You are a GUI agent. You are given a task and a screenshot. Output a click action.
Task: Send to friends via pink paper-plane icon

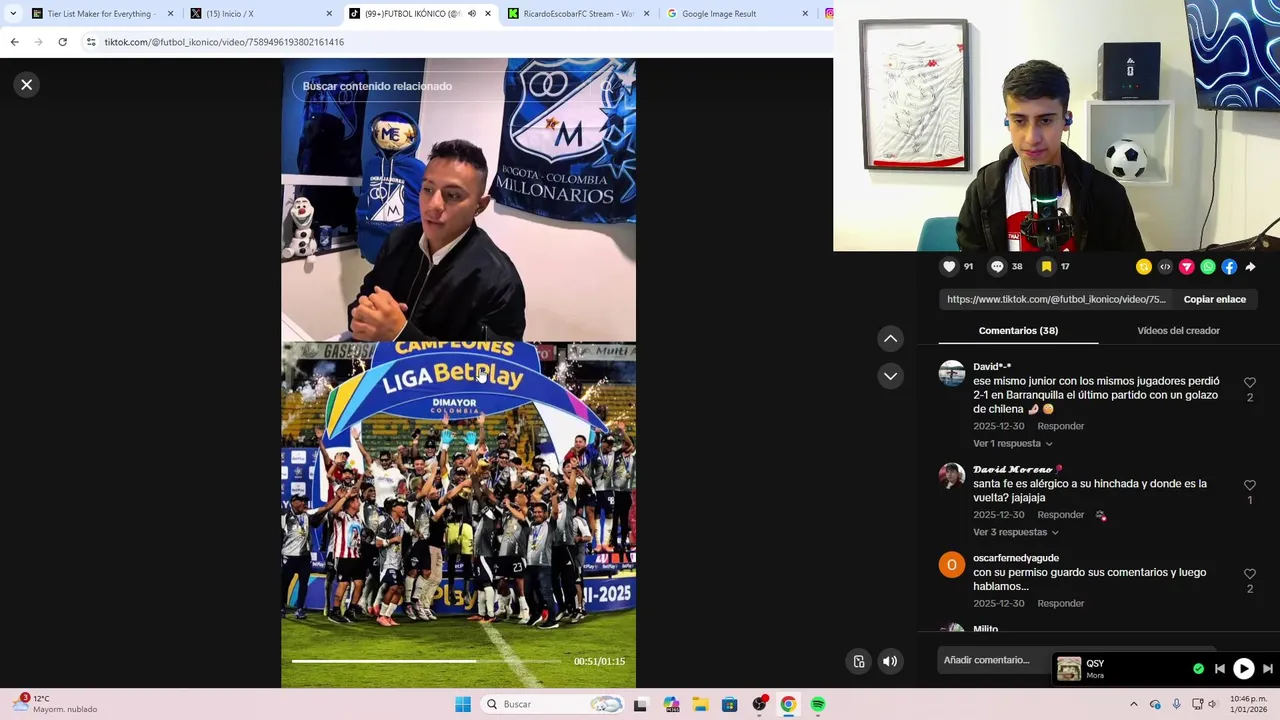1187,267
